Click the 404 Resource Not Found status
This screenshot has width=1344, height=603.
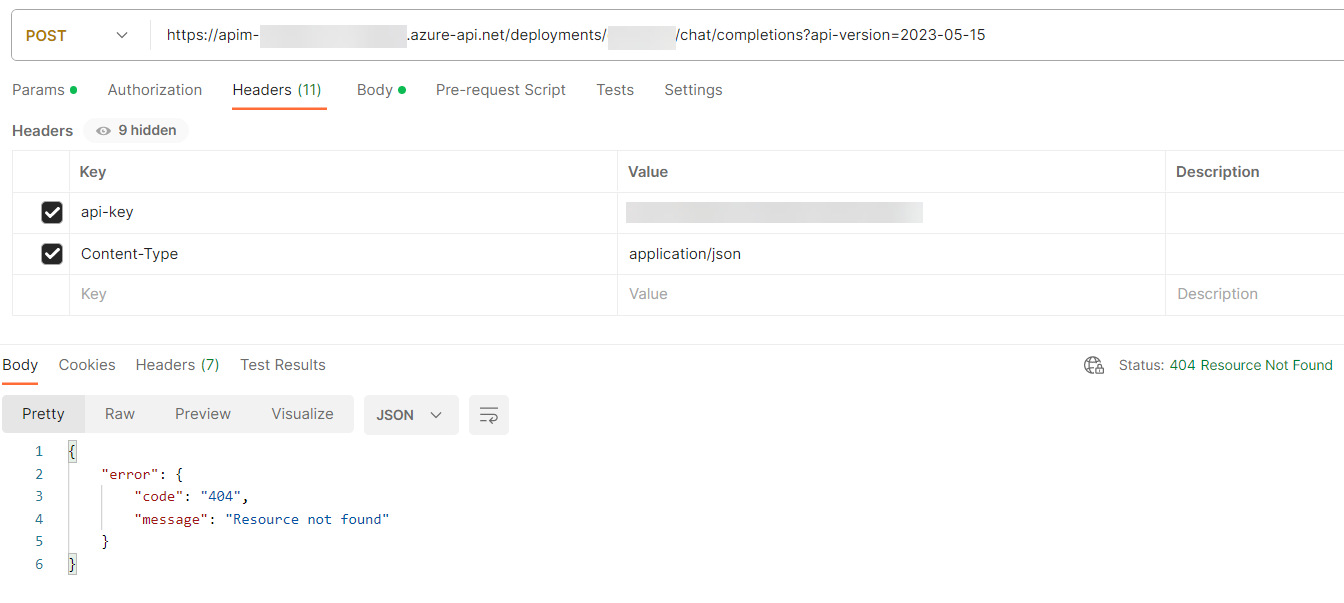point(1251,365)
